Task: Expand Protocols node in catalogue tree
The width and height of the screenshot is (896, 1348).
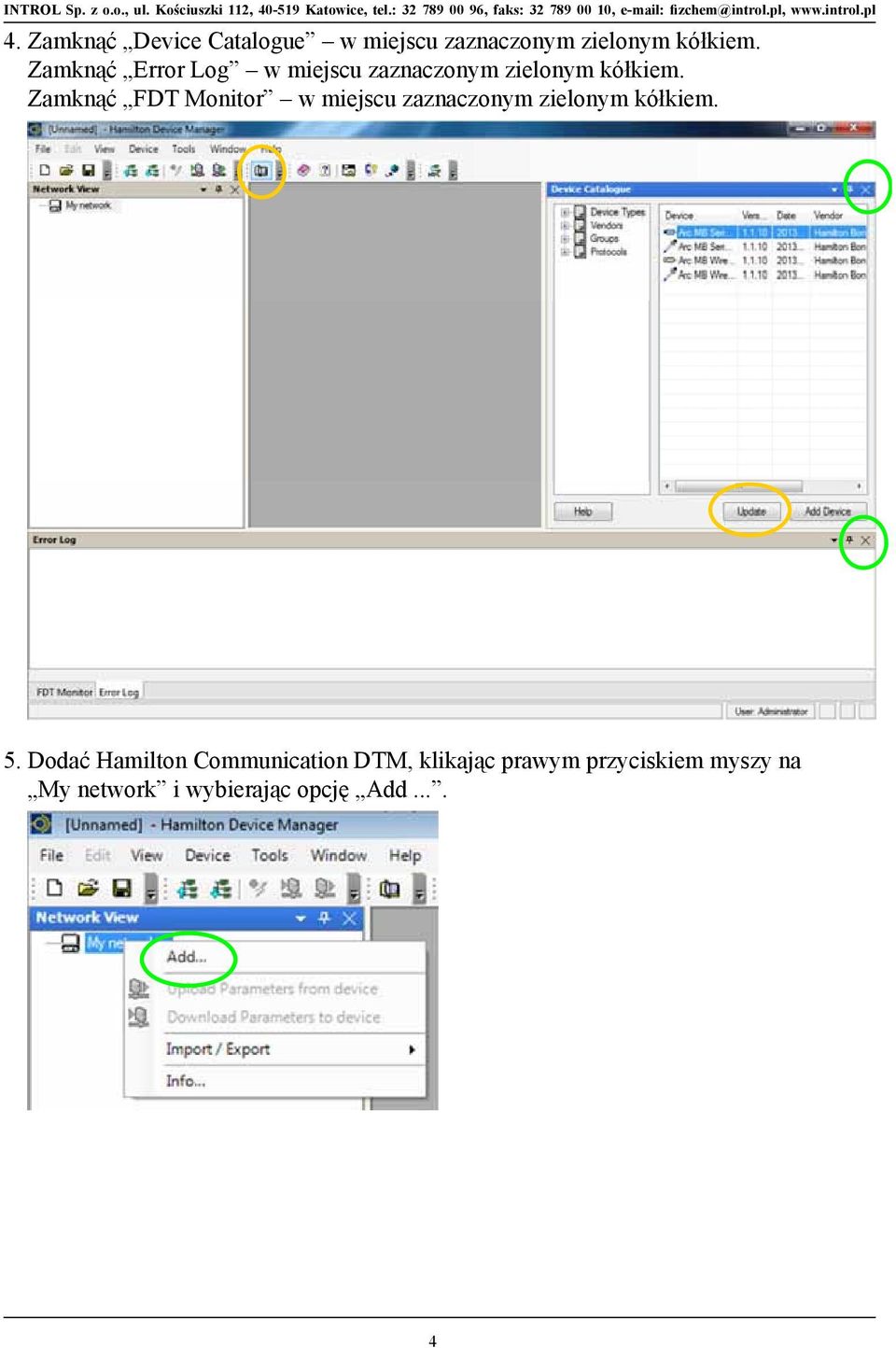Action: click(x=565, y=252)
